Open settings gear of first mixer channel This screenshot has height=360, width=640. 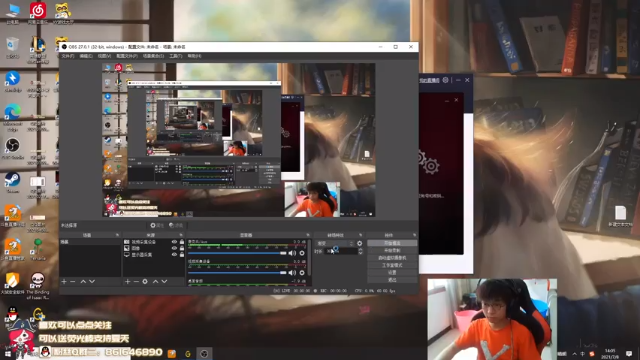[302, 253]
